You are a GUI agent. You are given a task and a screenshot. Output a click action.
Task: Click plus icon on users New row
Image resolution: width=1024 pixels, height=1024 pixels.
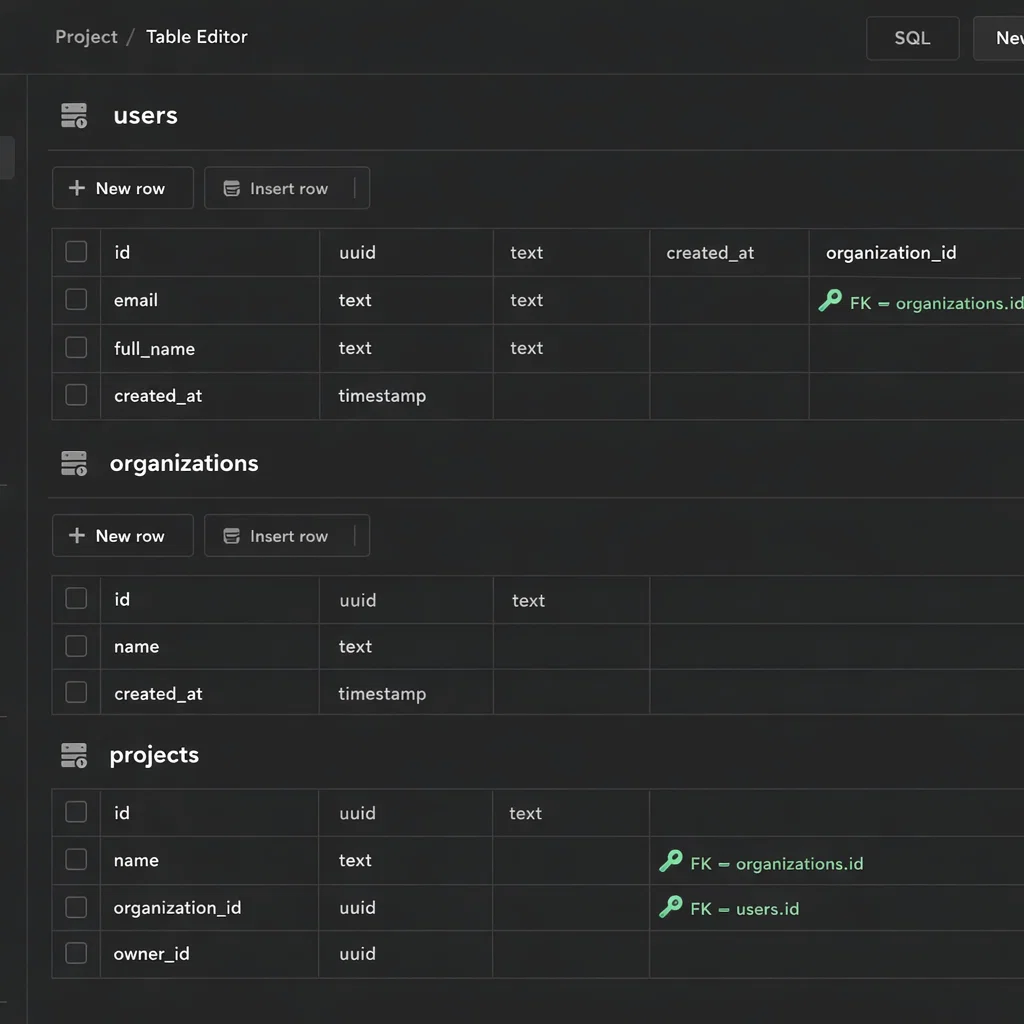[76, 188]
